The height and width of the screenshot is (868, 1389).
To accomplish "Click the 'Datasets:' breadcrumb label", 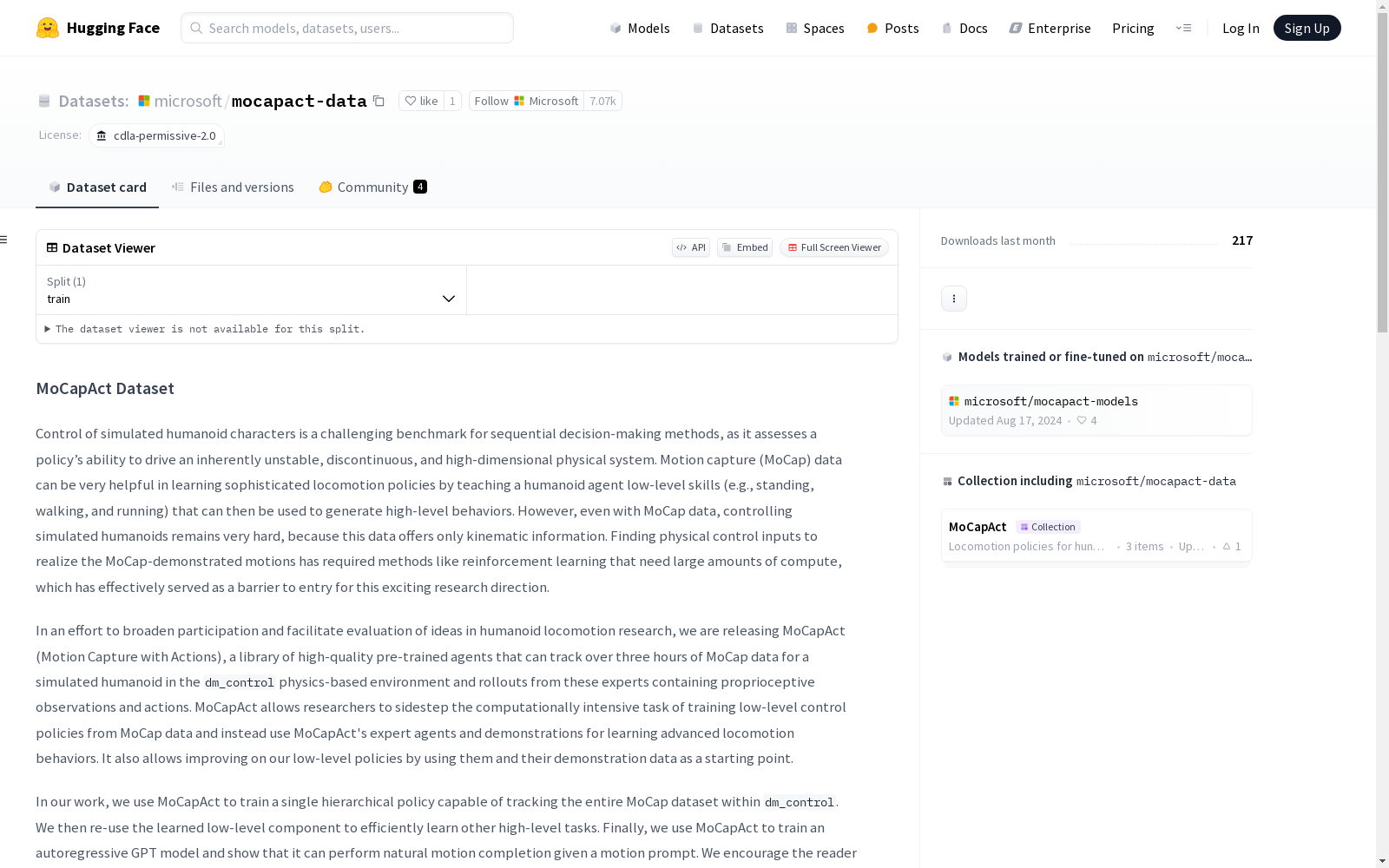I will pyautogui.click(x=94, y=101).
